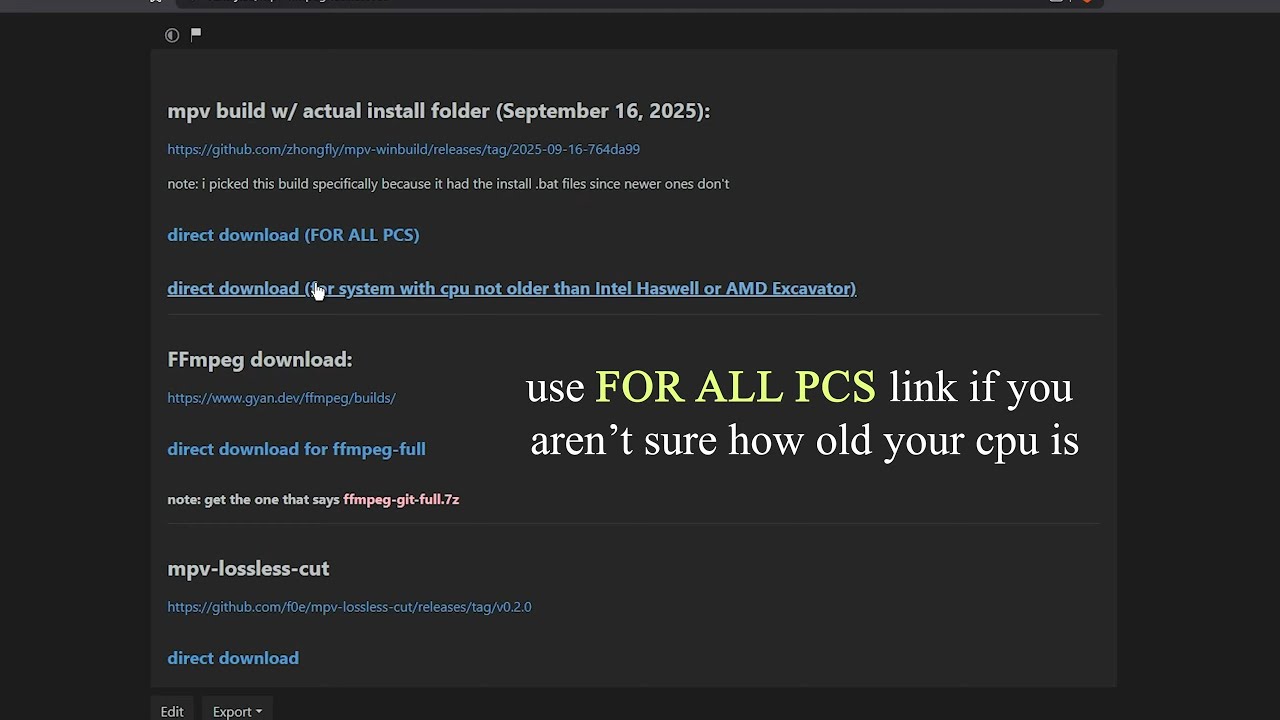Open the gyan.dev ffmpeg builds link
Screen dimensions: 1280x720
281,398
